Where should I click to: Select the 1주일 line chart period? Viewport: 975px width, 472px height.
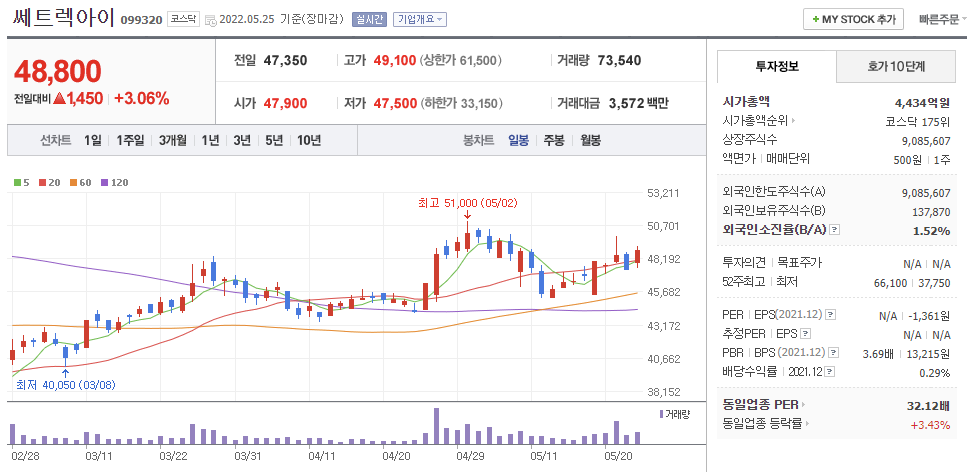(x=130, y=141)
